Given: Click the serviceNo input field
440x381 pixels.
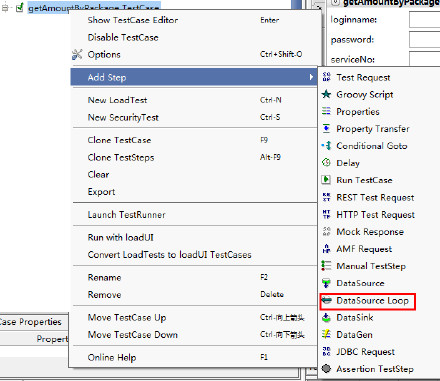Looking at the screenshot, I should click(x=424, y=59).
